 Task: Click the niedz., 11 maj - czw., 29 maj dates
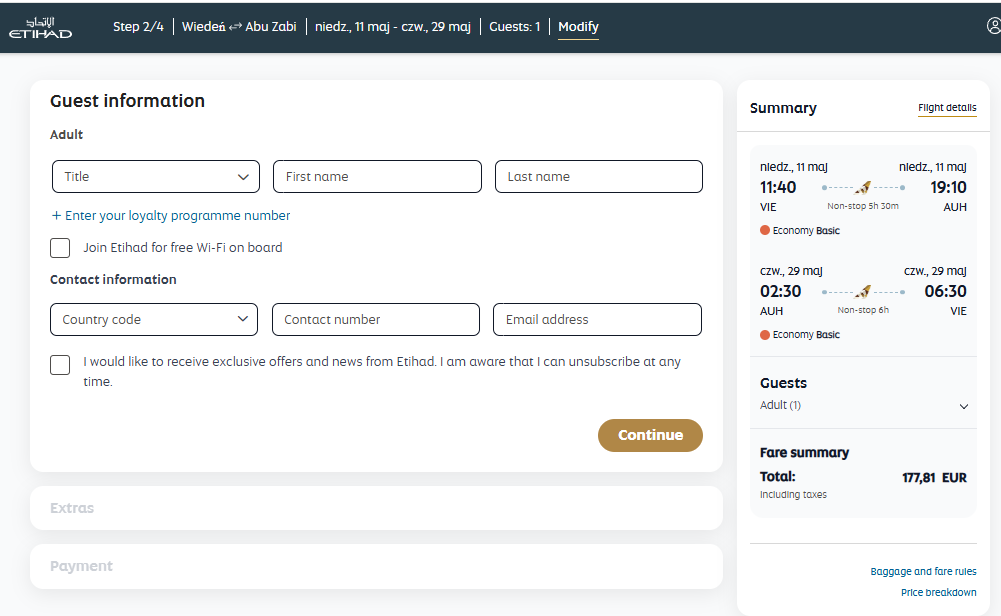(393, 27)
